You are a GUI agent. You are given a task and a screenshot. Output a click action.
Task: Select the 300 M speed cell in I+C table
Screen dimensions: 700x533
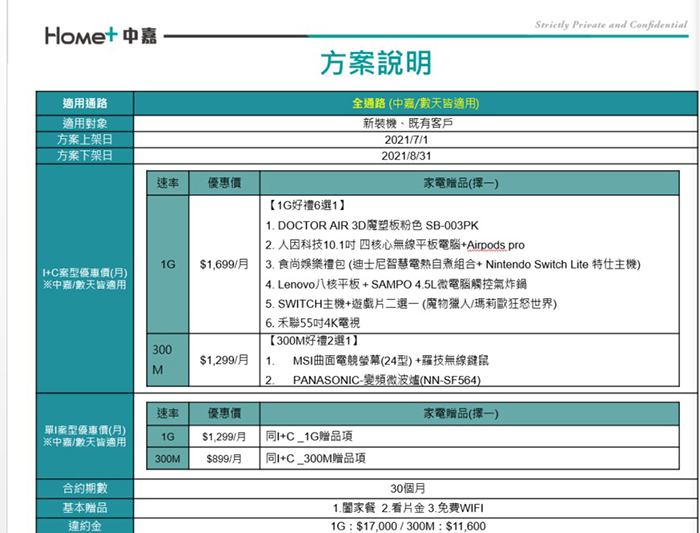click(x=168, y=360)
